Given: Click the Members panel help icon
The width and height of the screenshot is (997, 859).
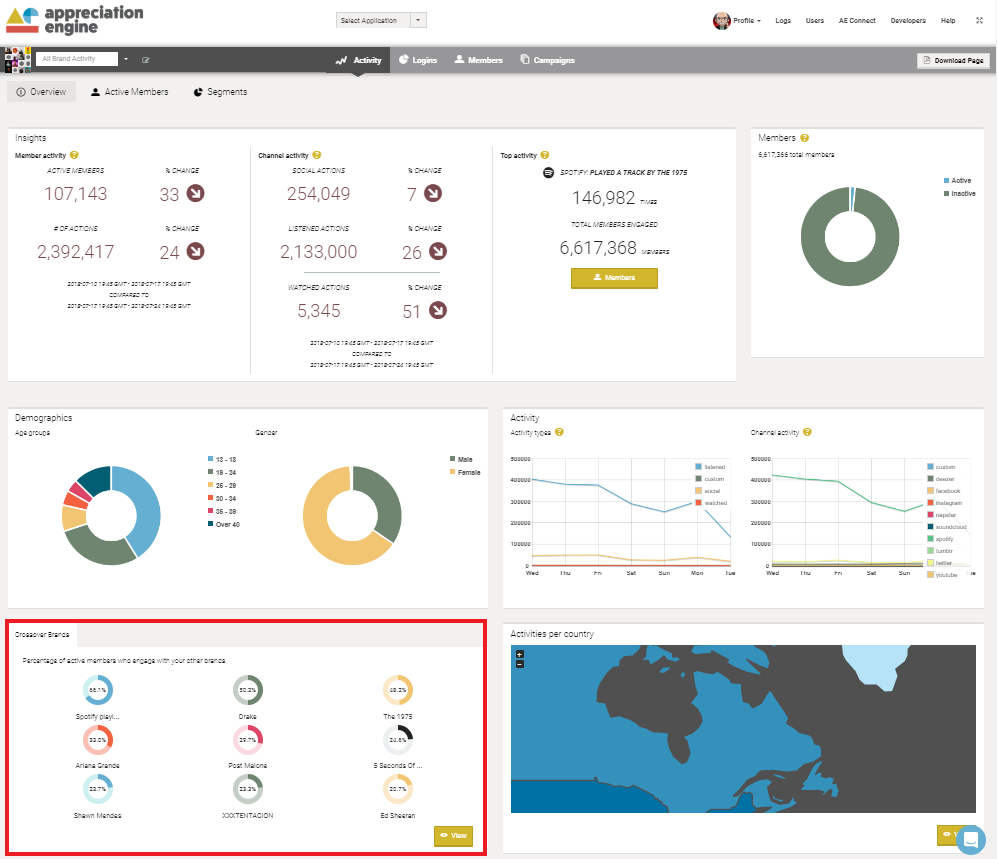Looking at the screenshot, I should 804,138.
